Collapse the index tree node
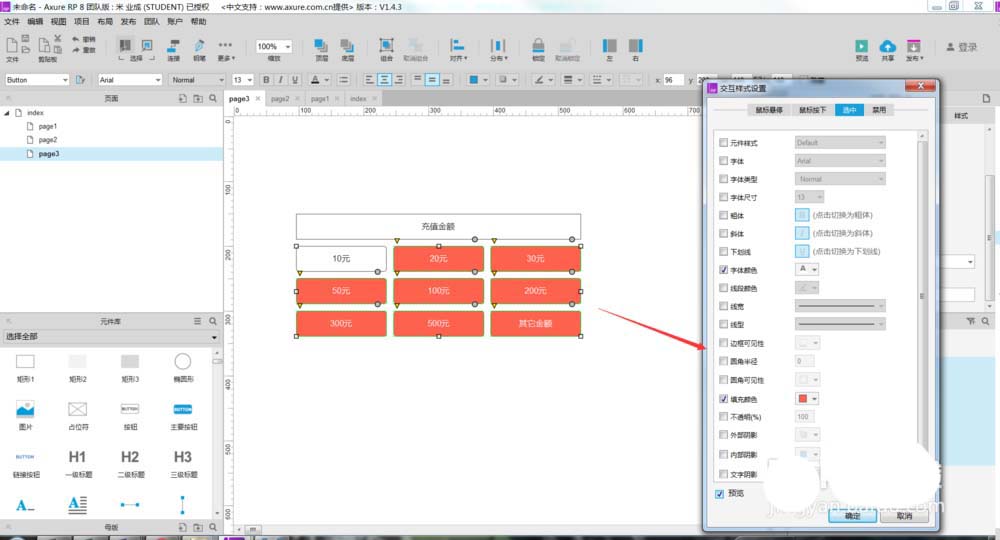Viewport: 1000px width, 540px height. 7,113
